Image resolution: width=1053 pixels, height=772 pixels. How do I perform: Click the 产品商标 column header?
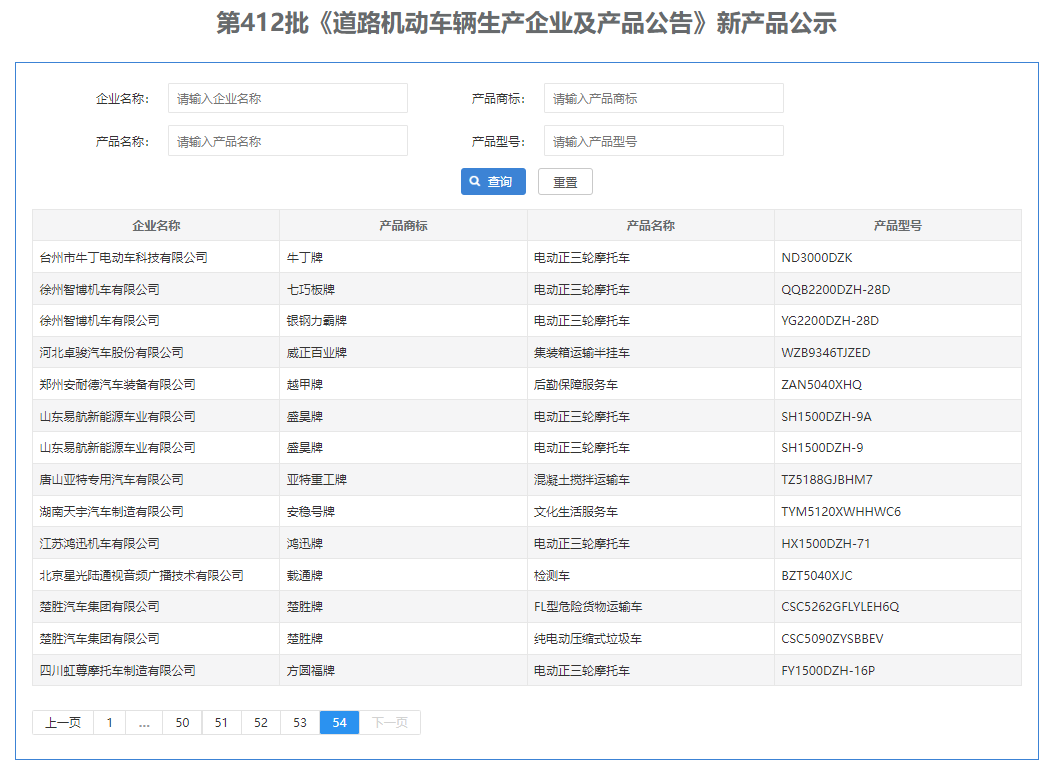click(403, 226)
